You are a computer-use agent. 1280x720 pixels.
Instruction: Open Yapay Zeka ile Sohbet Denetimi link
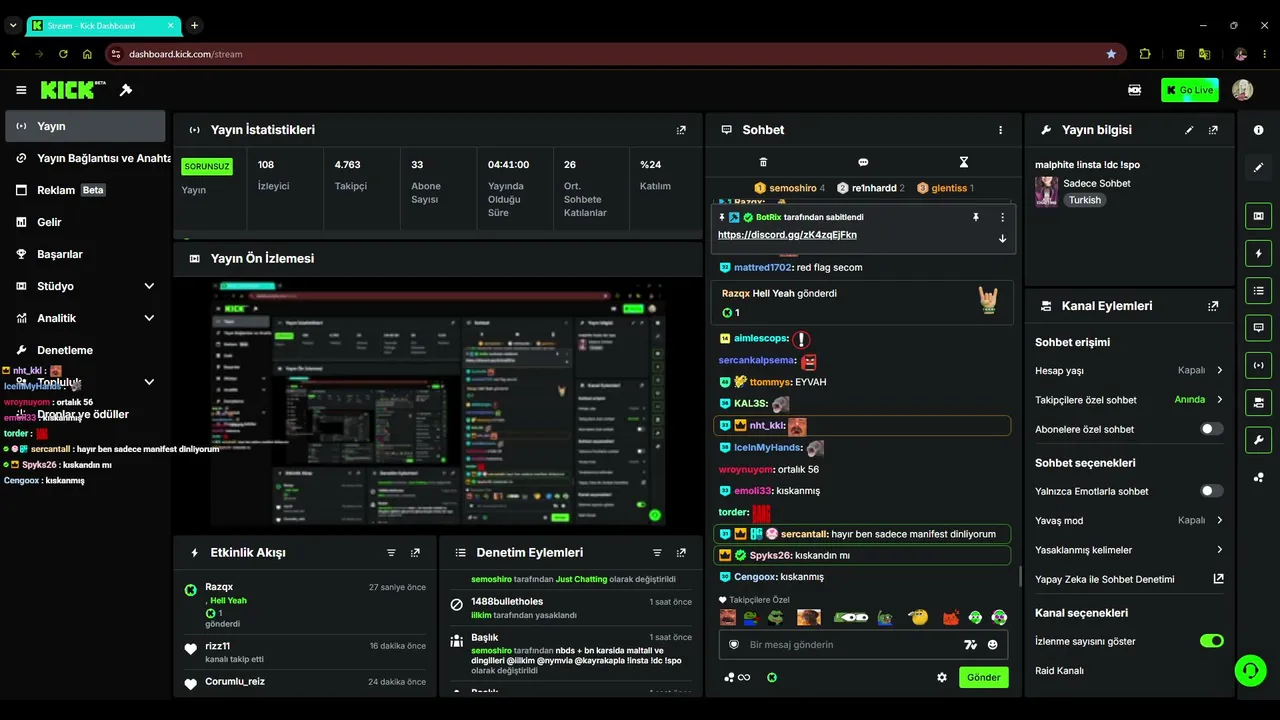pyautogui.click(x=1129, y=579)
